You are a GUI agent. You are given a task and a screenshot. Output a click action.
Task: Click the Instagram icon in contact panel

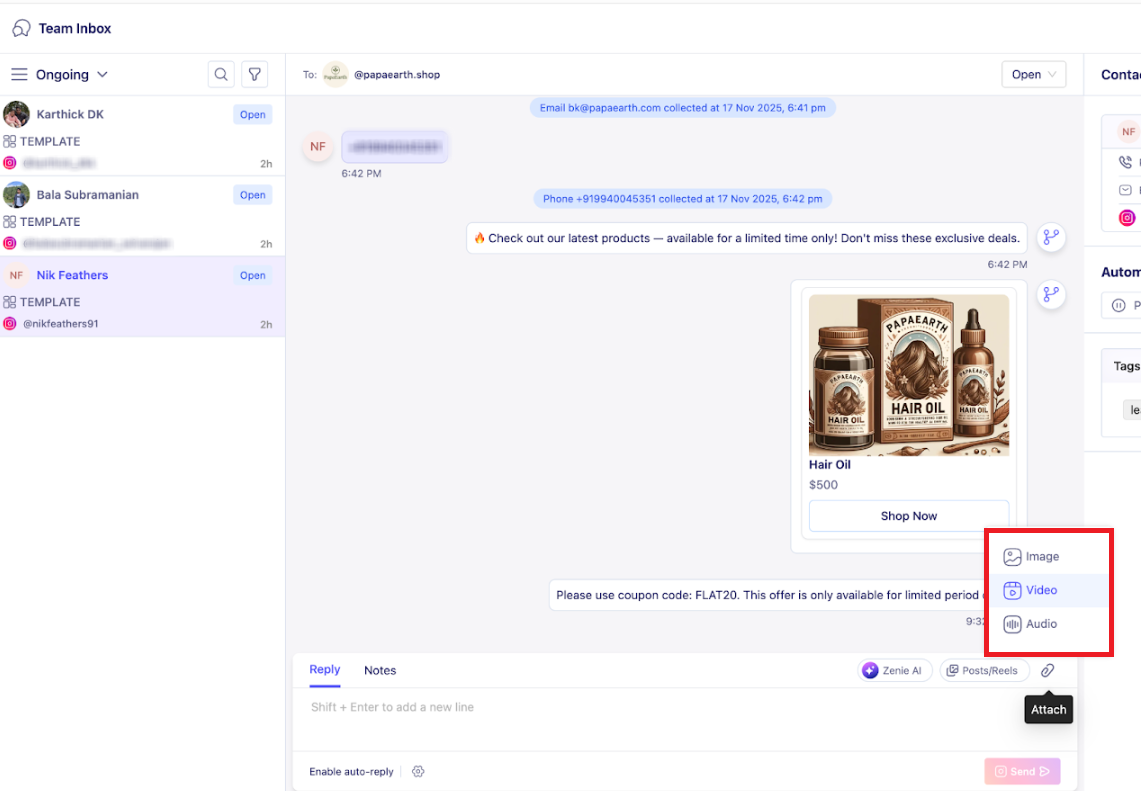pos(1126,218)
